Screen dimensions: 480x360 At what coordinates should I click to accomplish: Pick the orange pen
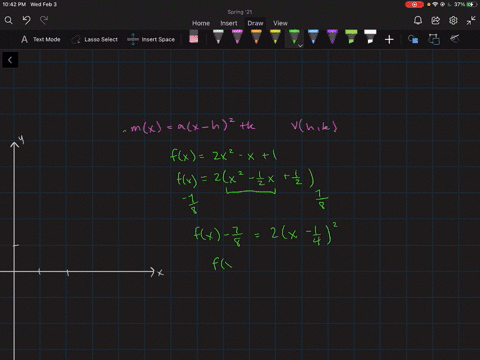256,37
